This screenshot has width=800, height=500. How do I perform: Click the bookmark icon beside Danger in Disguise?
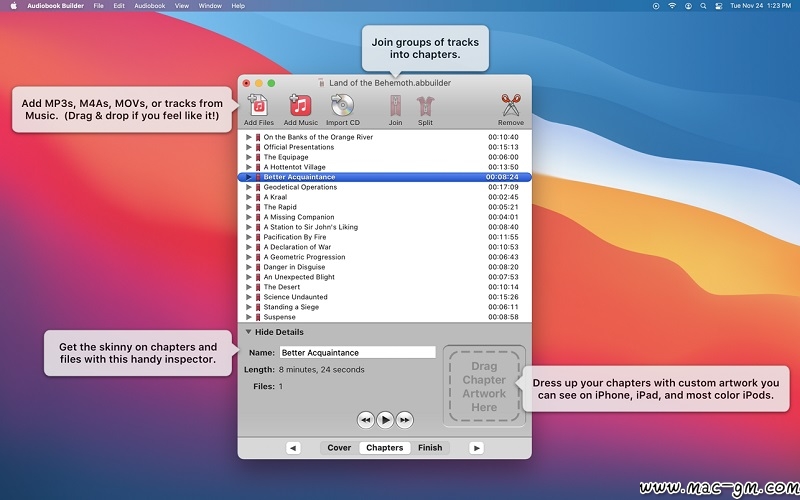pyautogui.click(x=258, y=267)
